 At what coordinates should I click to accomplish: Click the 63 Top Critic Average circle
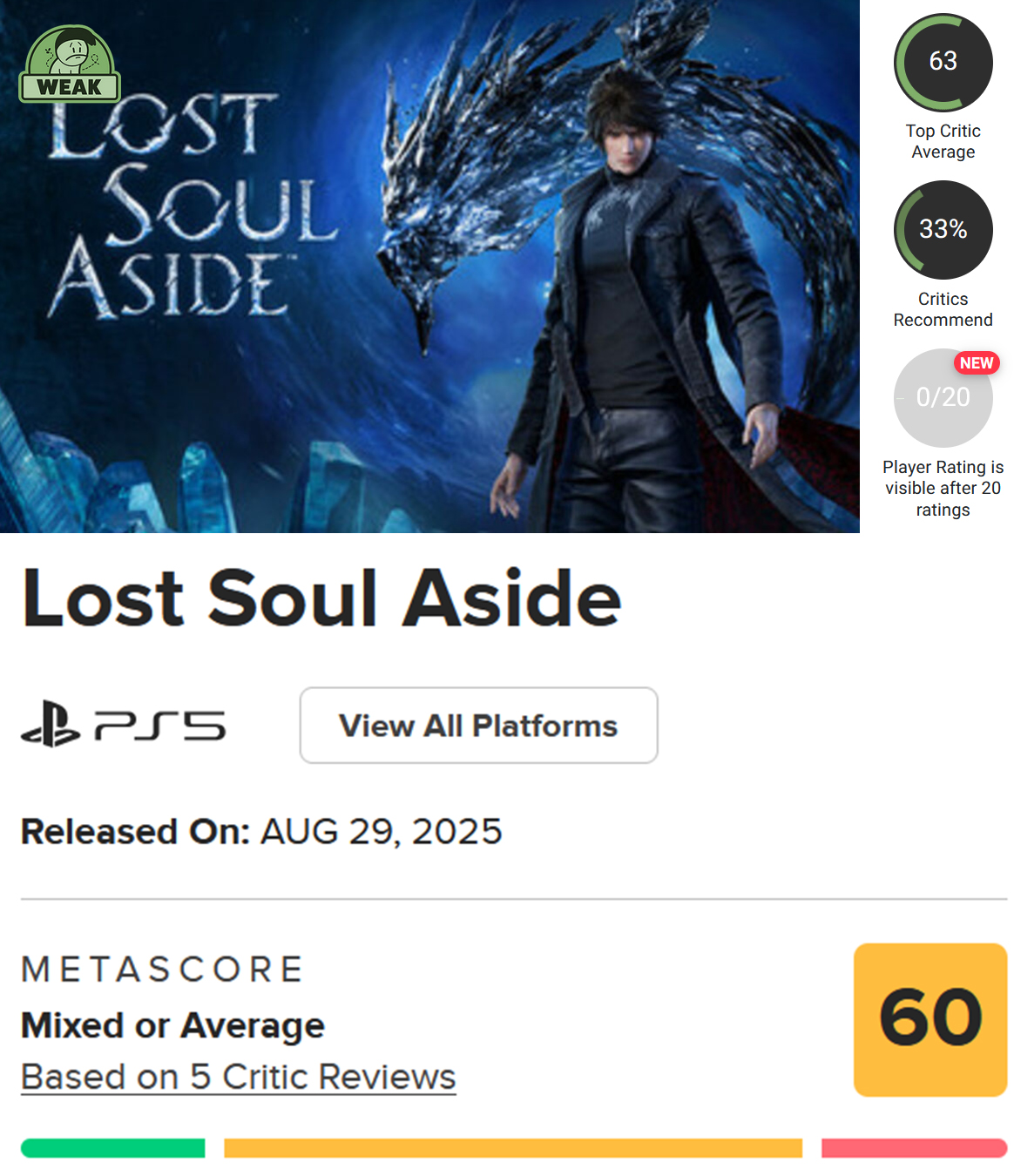943,63
